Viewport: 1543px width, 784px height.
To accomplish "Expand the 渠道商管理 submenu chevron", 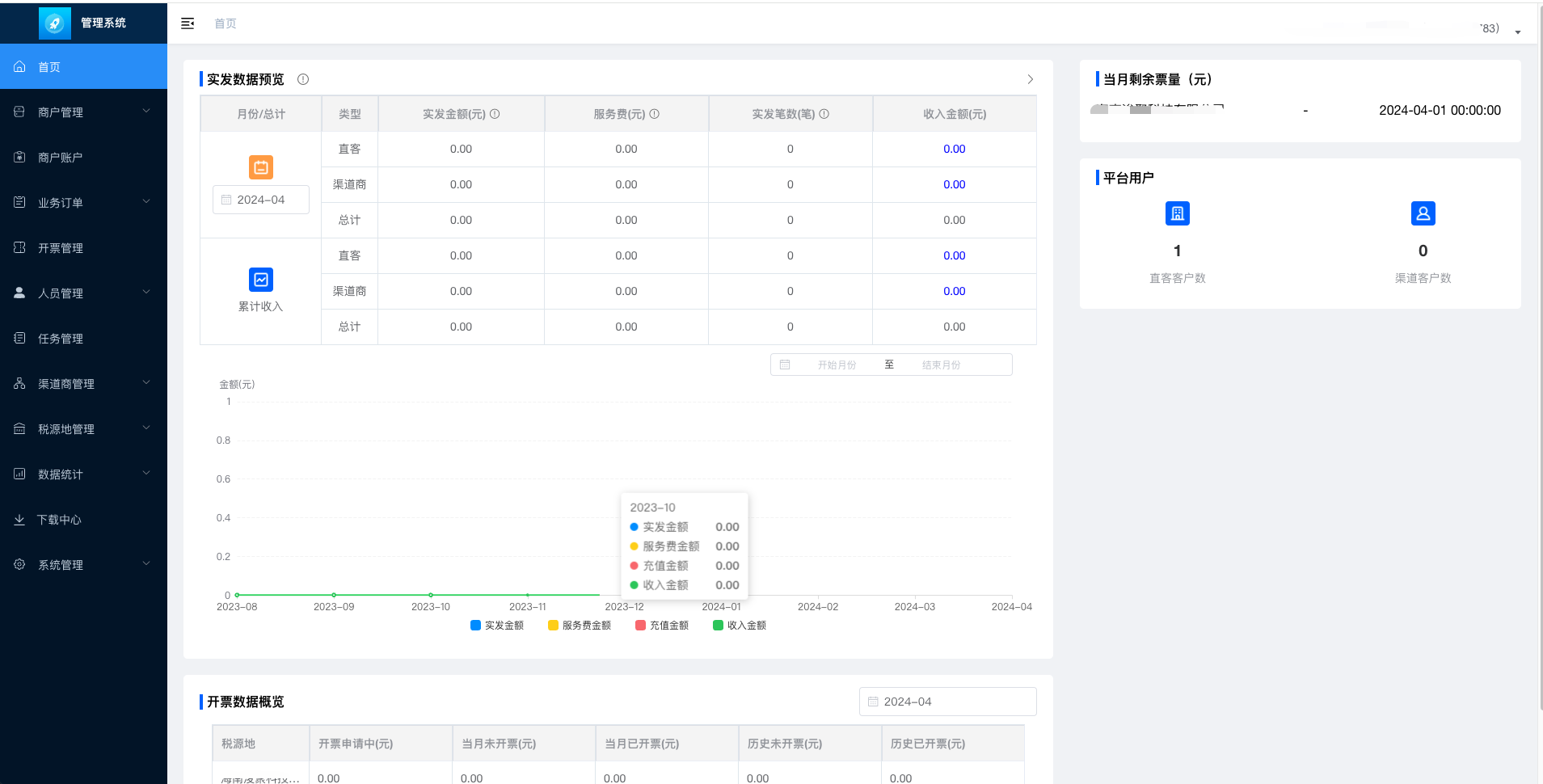I will [x=146, y=382].
